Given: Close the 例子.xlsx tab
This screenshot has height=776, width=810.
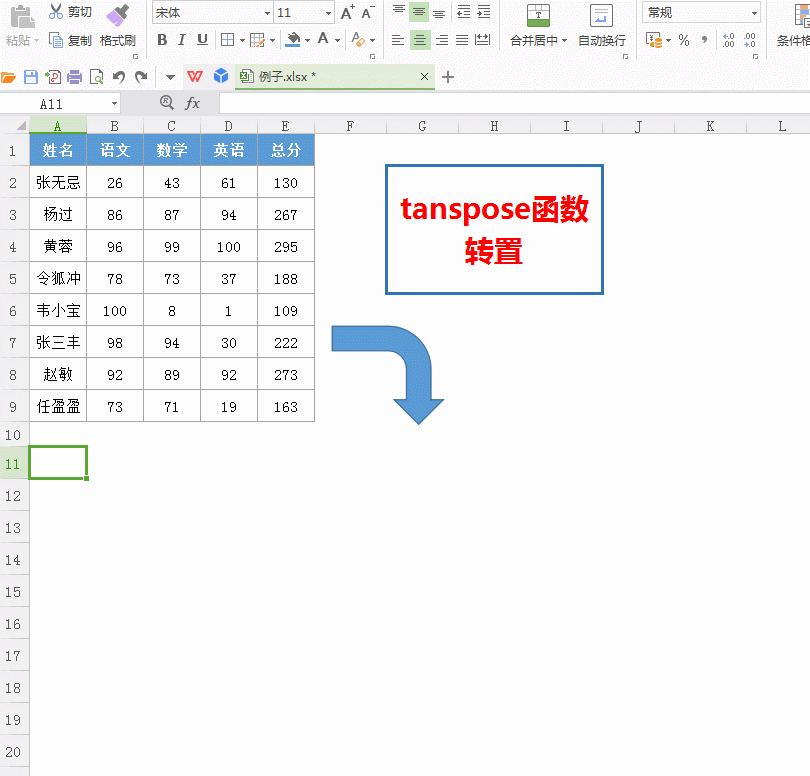Looking at the screenshot, I should (x=425, y=77).
